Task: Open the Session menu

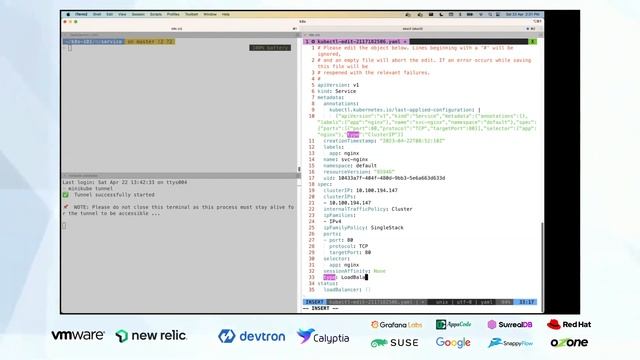Action: pyautogui.click(x=138, y=14)
